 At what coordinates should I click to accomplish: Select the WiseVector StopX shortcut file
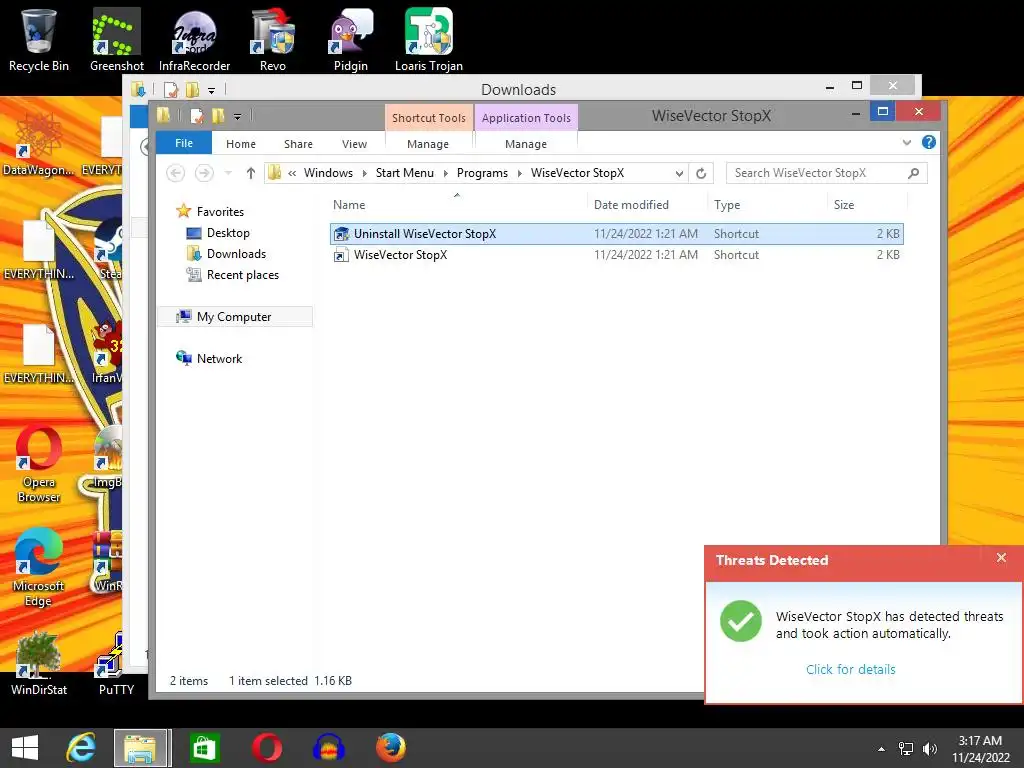616,255
